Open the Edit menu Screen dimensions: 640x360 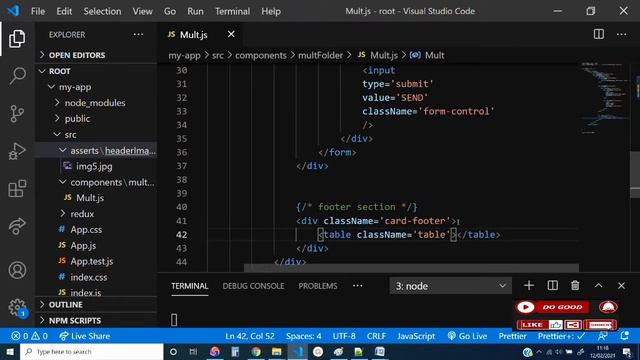click(64, 11)
